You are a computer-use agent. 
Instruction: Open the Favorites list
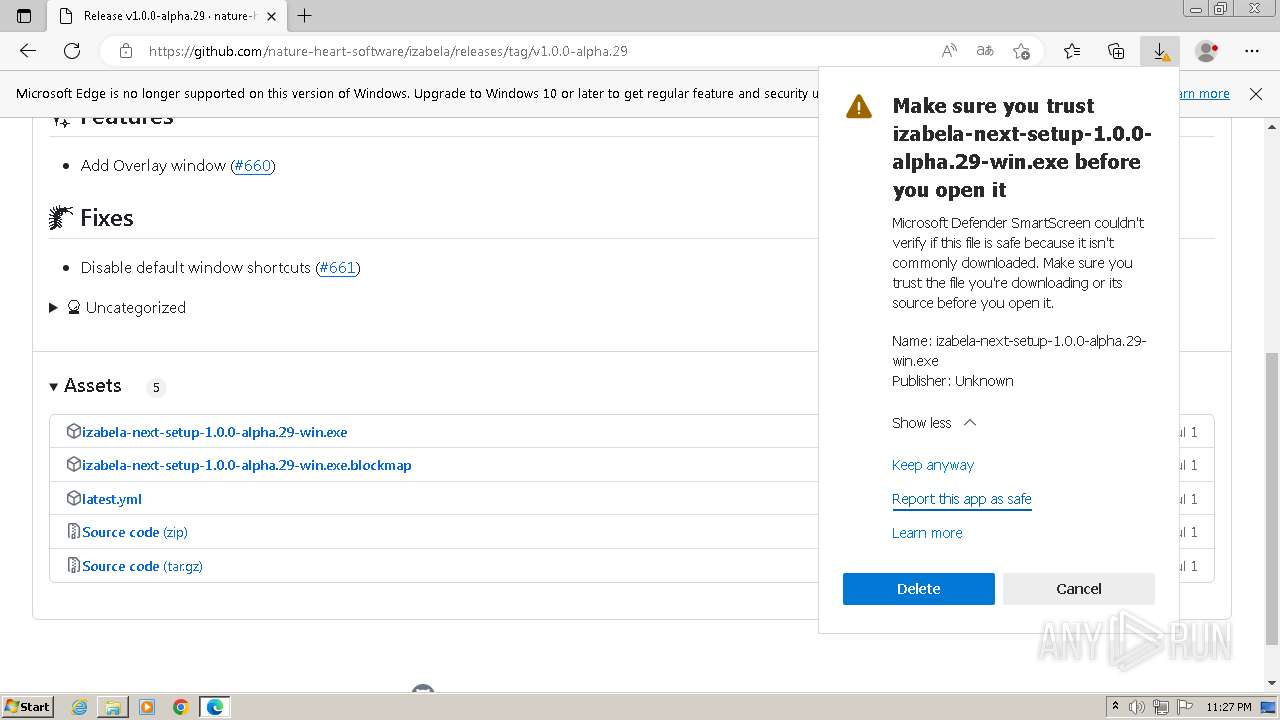(x=1072, y=51)
